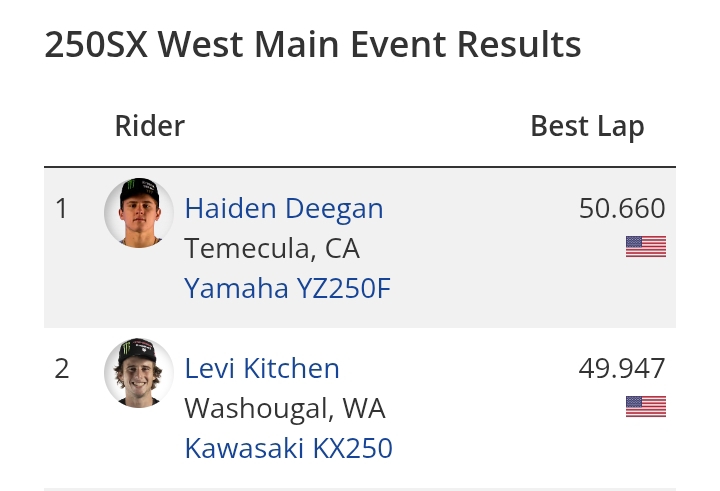Viewport: 720px width, 491px height.
Task: Click the Washougal, WA hometown text
Action: pos(285,408)
